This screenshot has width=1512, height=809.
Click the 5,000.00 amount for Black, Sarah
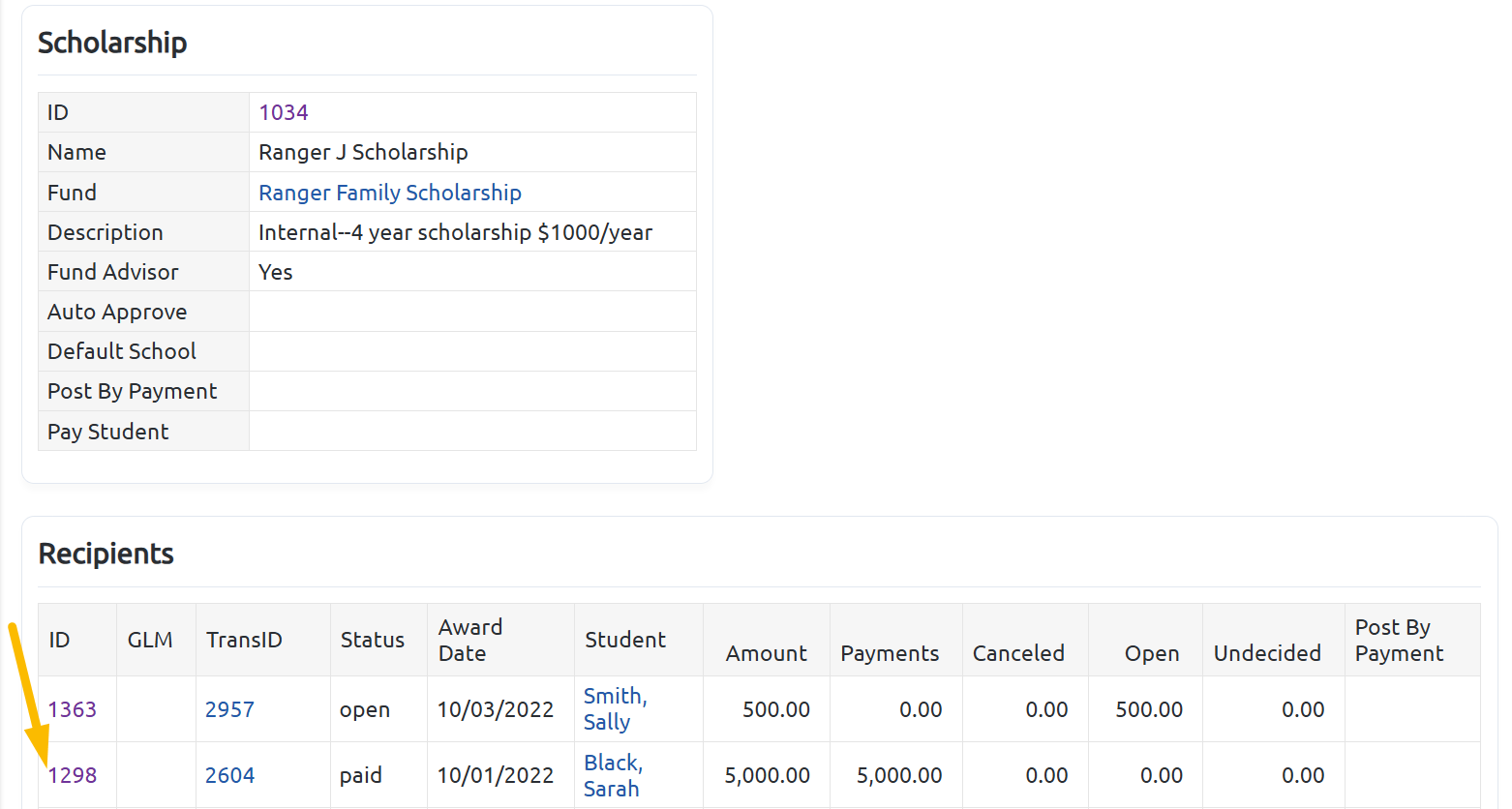point(768,775)
